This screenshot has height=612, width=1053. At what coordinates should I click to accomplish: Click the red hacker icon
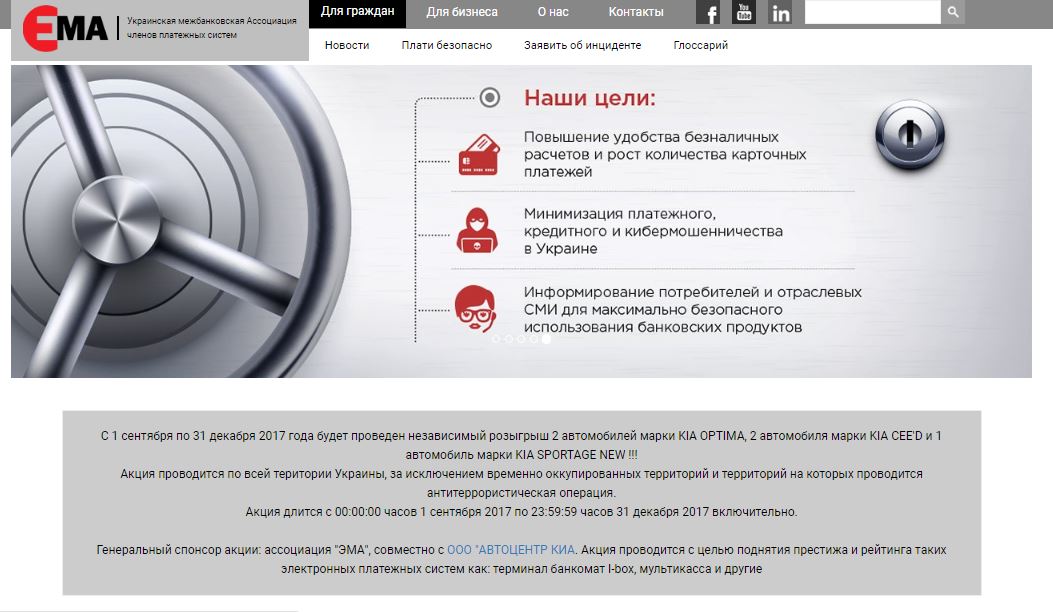click(477, 230)
